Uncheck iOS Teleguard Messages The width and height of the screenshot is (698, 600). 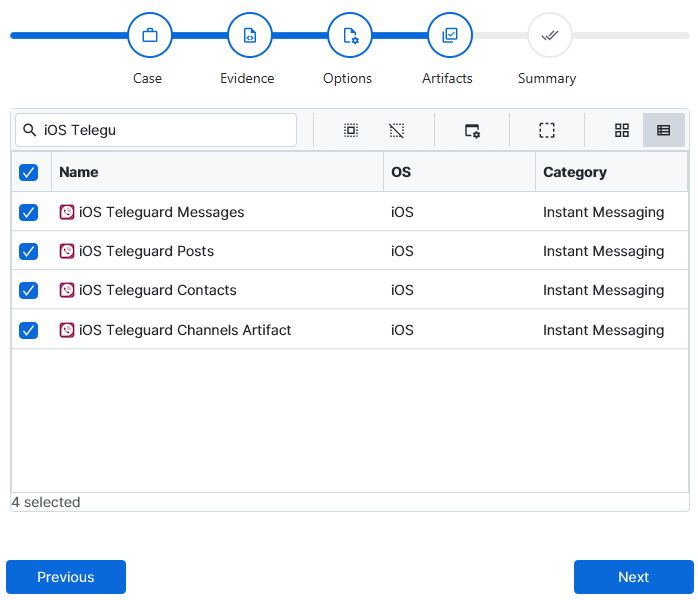click(28, 212)
